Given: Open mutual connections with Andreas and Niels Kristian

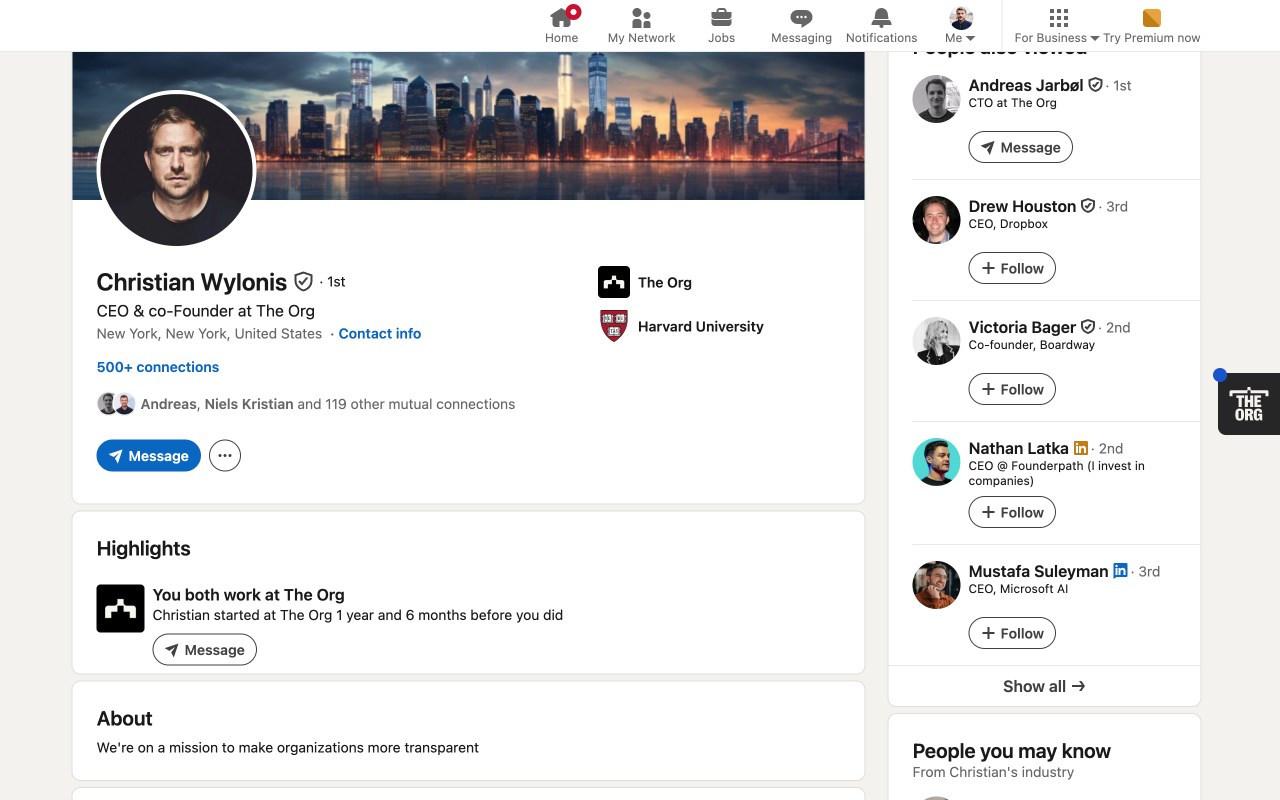Looking at the screenshot, I should pyautogui.click(x=306, y=404).
